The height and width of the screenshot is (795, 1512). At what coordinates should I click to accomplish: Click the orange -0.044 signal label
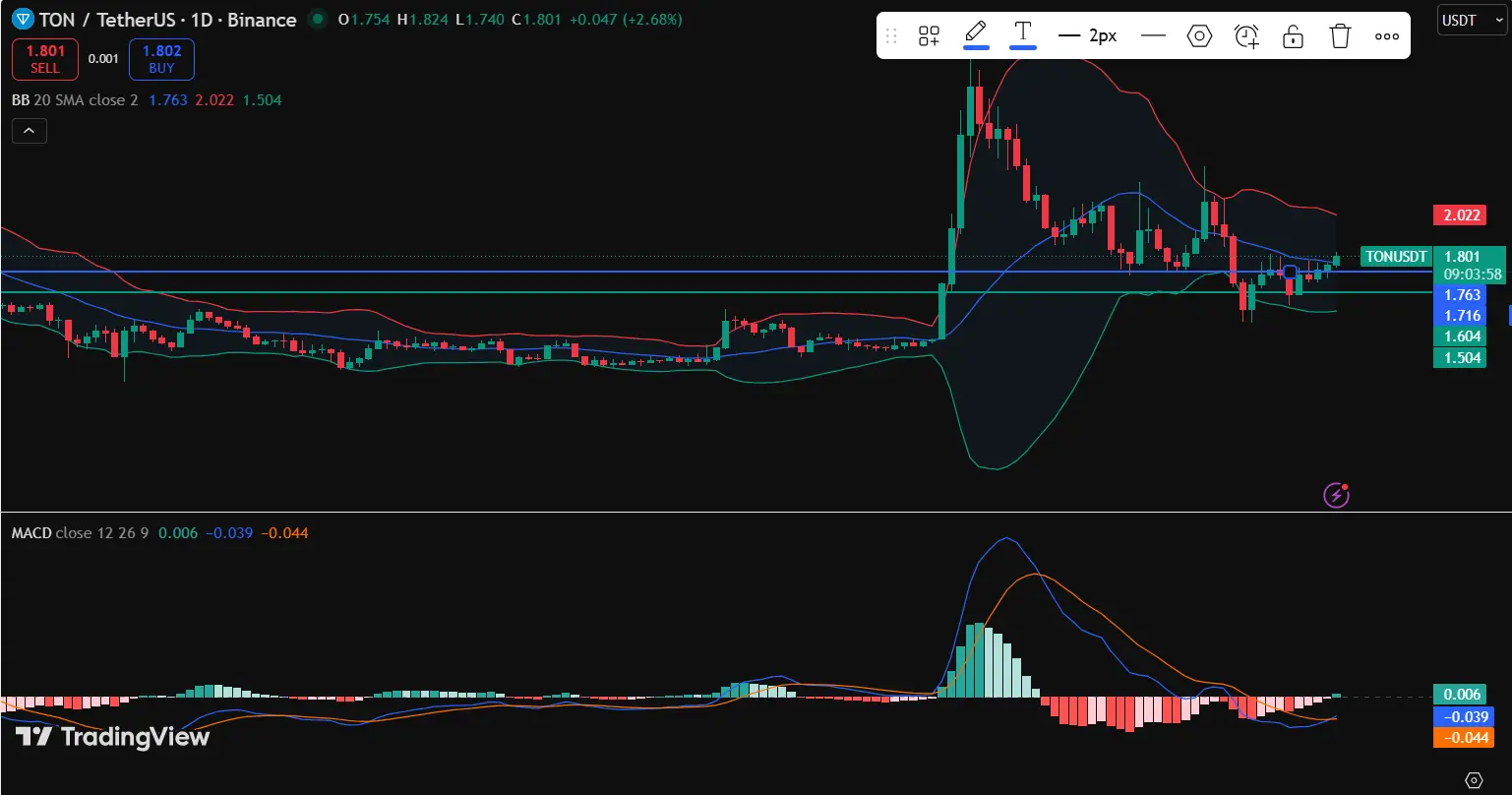(x=1463, y=737)
